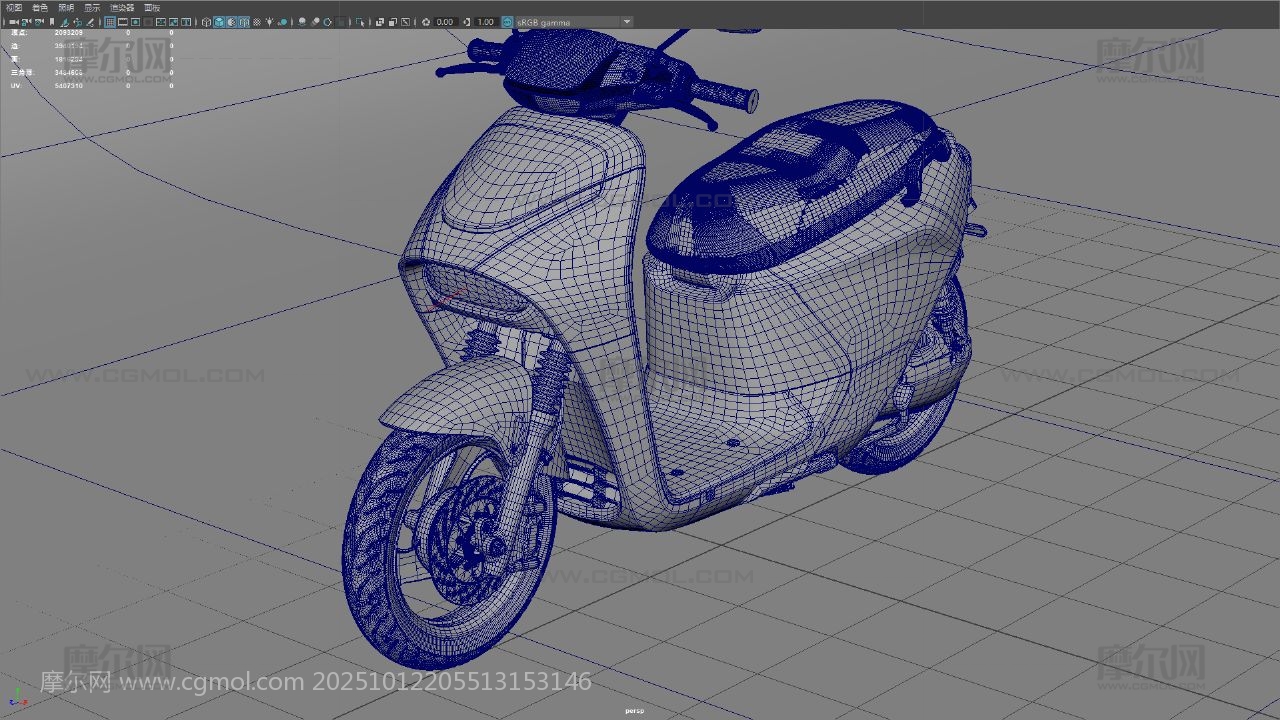The width and height of the screenshot is (1280, 720).
Task: Open the 渲染器 (Renderer) menu
Action: click(x=122, y=7)
